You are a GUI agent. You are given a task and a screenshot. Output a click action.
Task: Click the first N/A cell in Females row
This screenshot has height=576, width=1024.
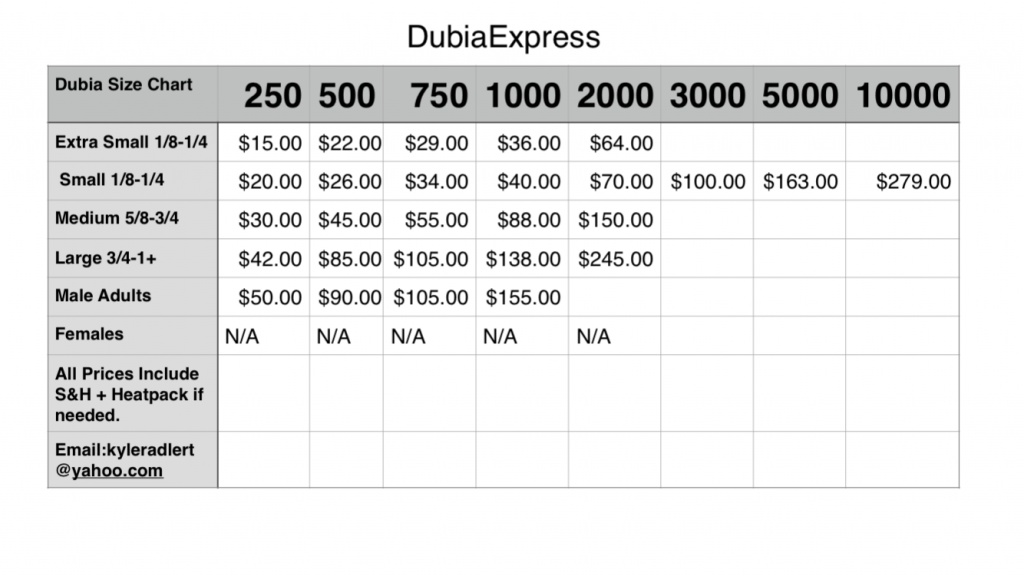(242, 337)
